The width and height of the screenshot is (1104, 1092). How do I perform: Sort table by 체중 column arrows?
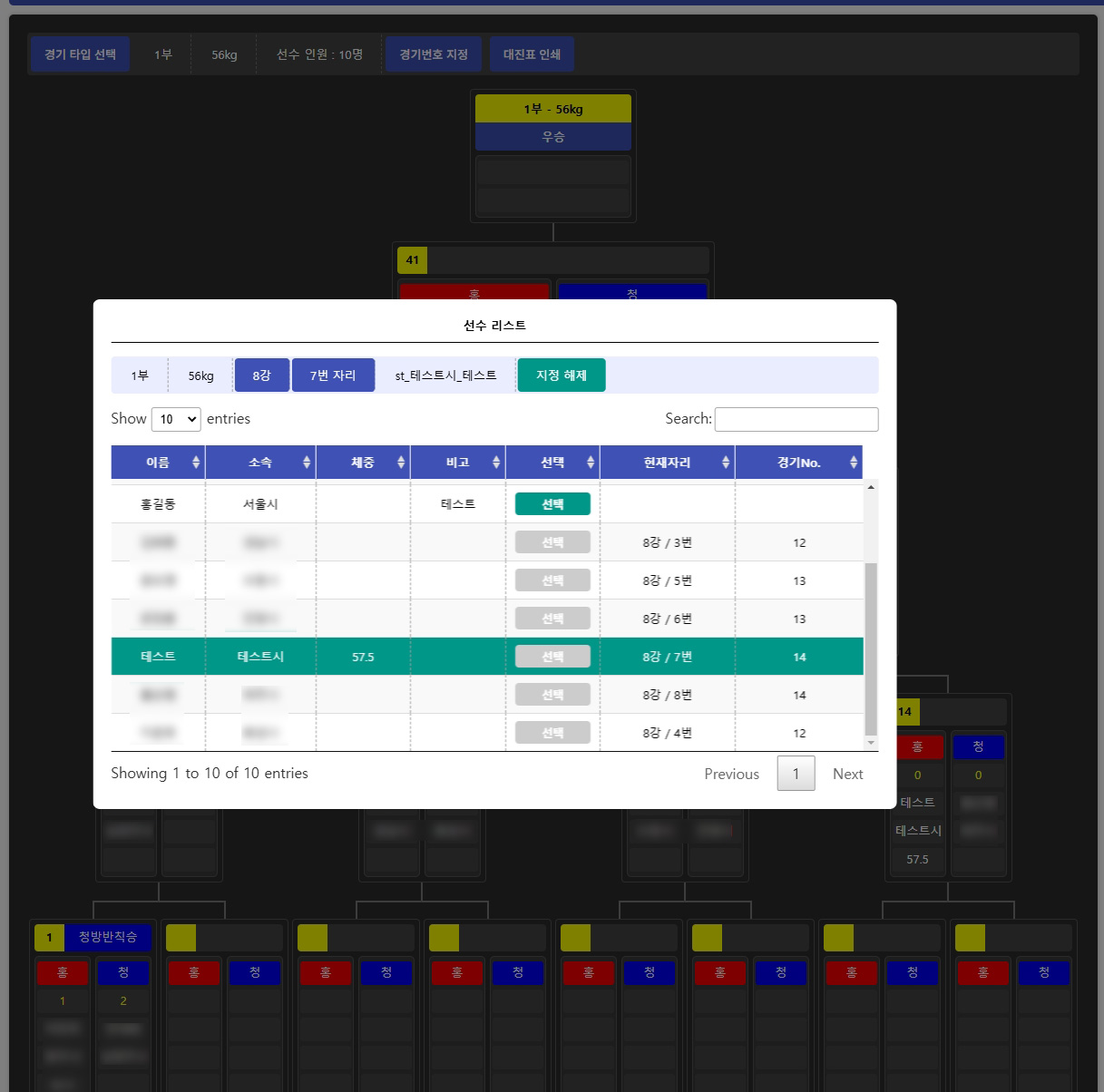coord(401,463)
